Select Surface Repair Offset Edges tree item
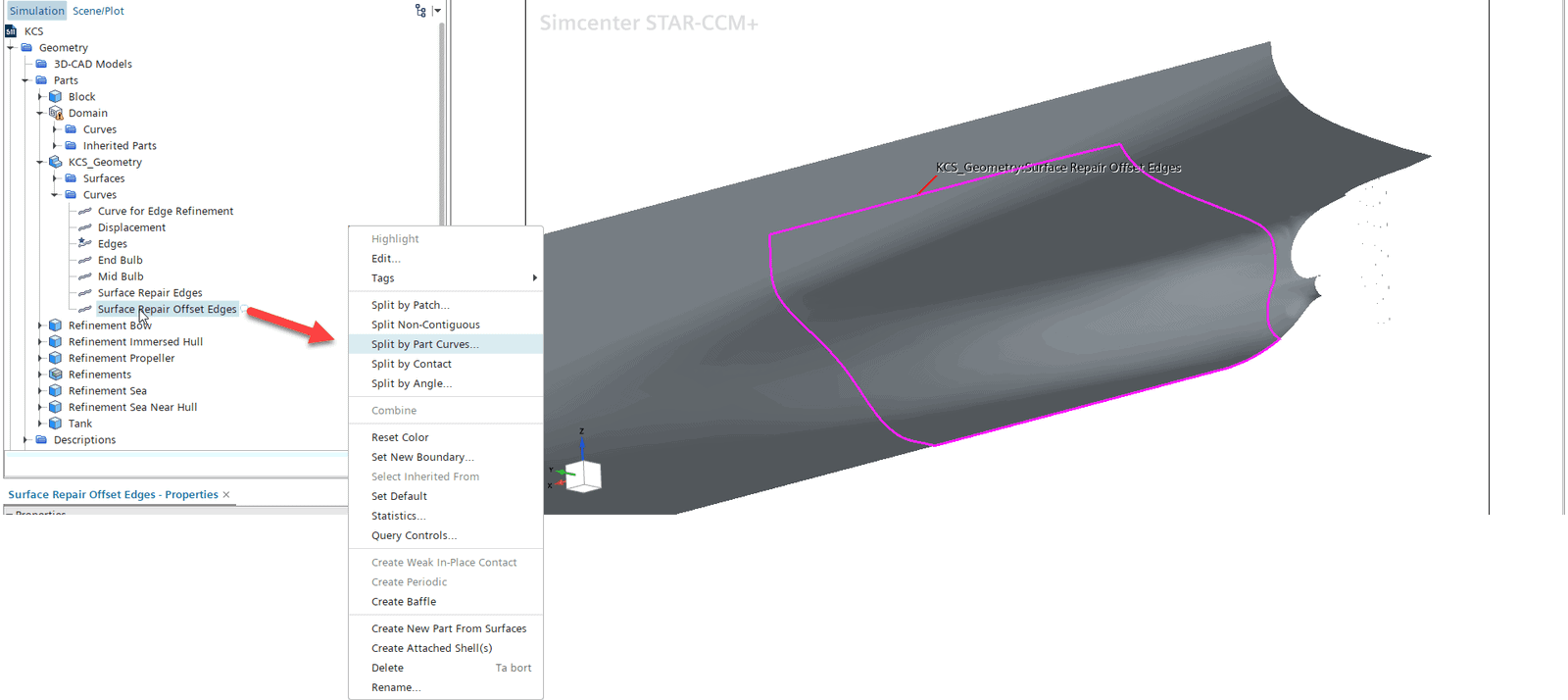The image size is (1568, 700). click(167, 309)
